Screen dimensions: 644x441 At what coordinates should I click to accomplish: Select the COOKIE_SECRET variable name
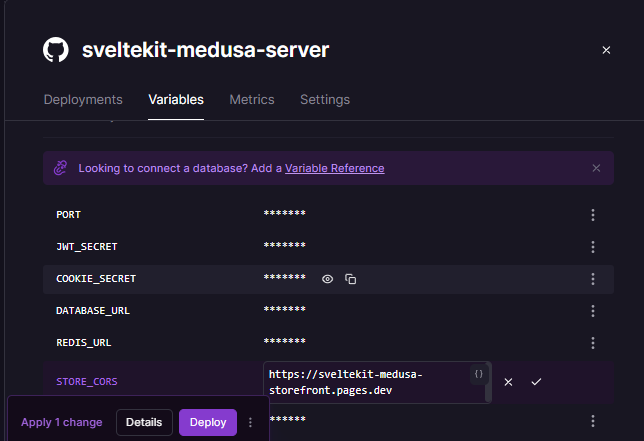[96, 279]
